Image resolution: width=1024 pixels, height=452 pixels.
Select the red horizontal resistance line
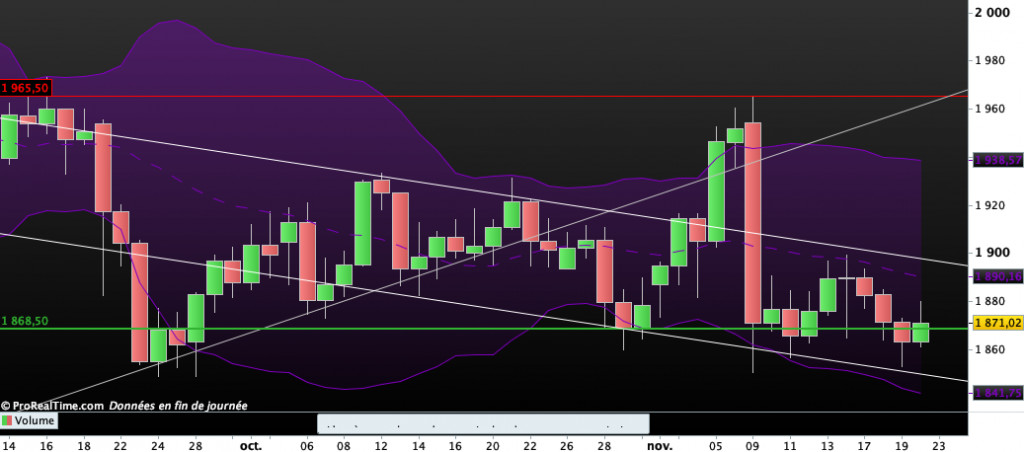[500, 96]
